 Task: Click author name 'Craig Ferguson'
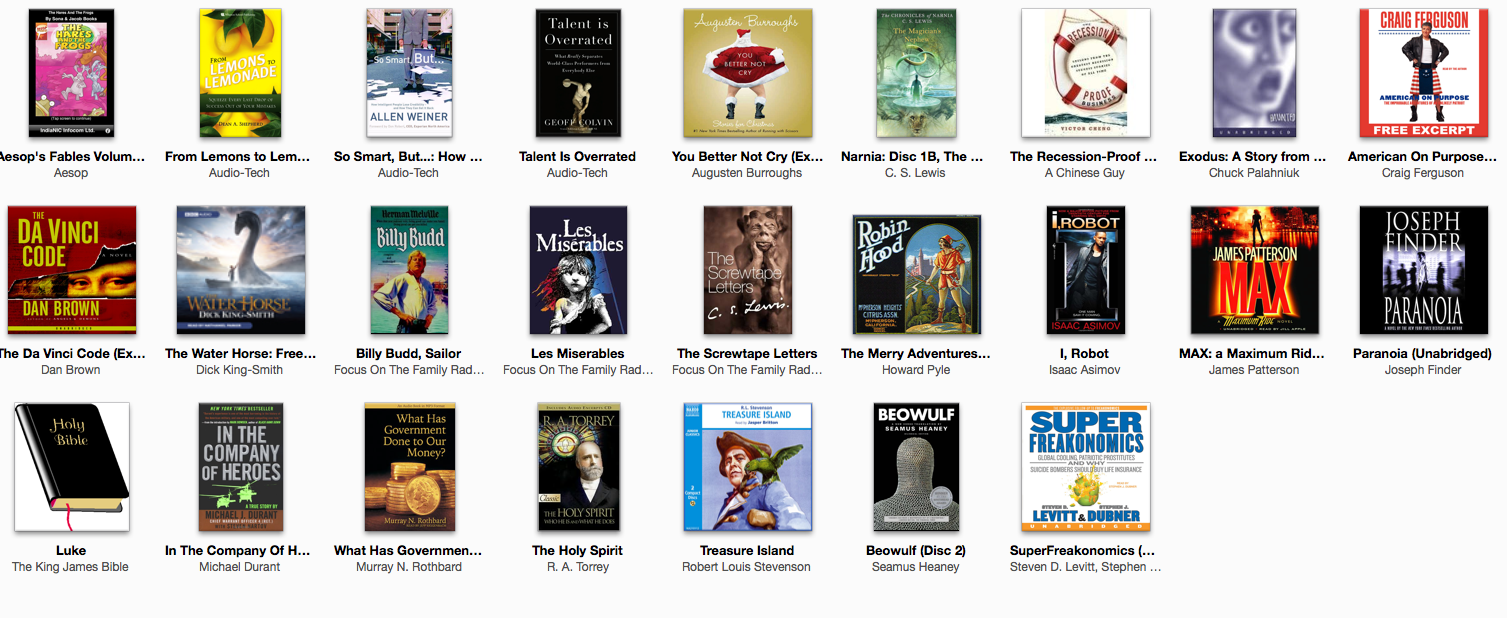(x=1423, y=173)
